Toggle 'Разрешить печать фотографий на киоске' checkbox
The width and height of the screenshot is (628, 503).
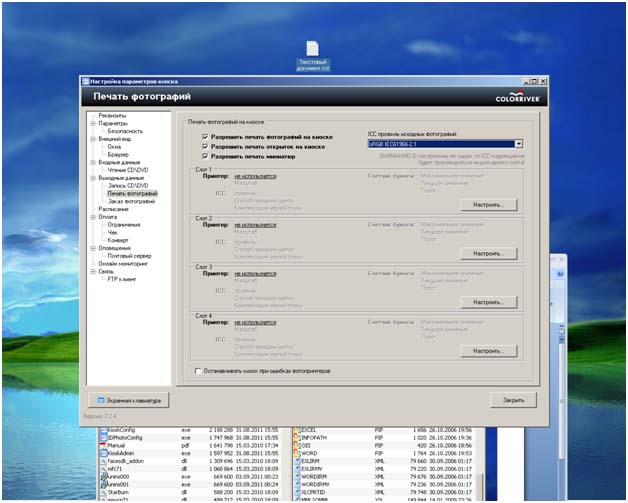click(x=205, y=136)
